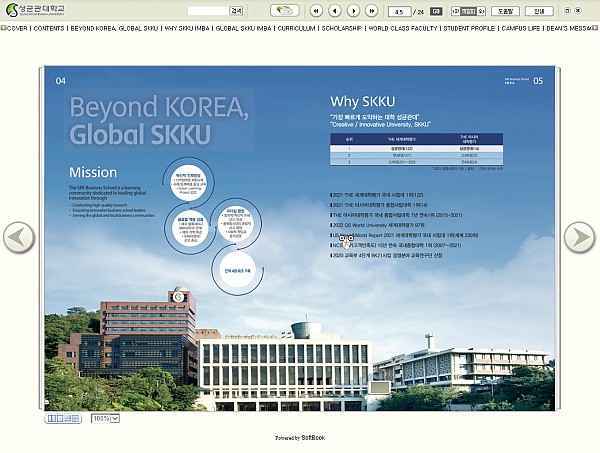Click the Sungkyunkwan University logo
Screen dimensions: 600x453
click(x=35, y=10)
